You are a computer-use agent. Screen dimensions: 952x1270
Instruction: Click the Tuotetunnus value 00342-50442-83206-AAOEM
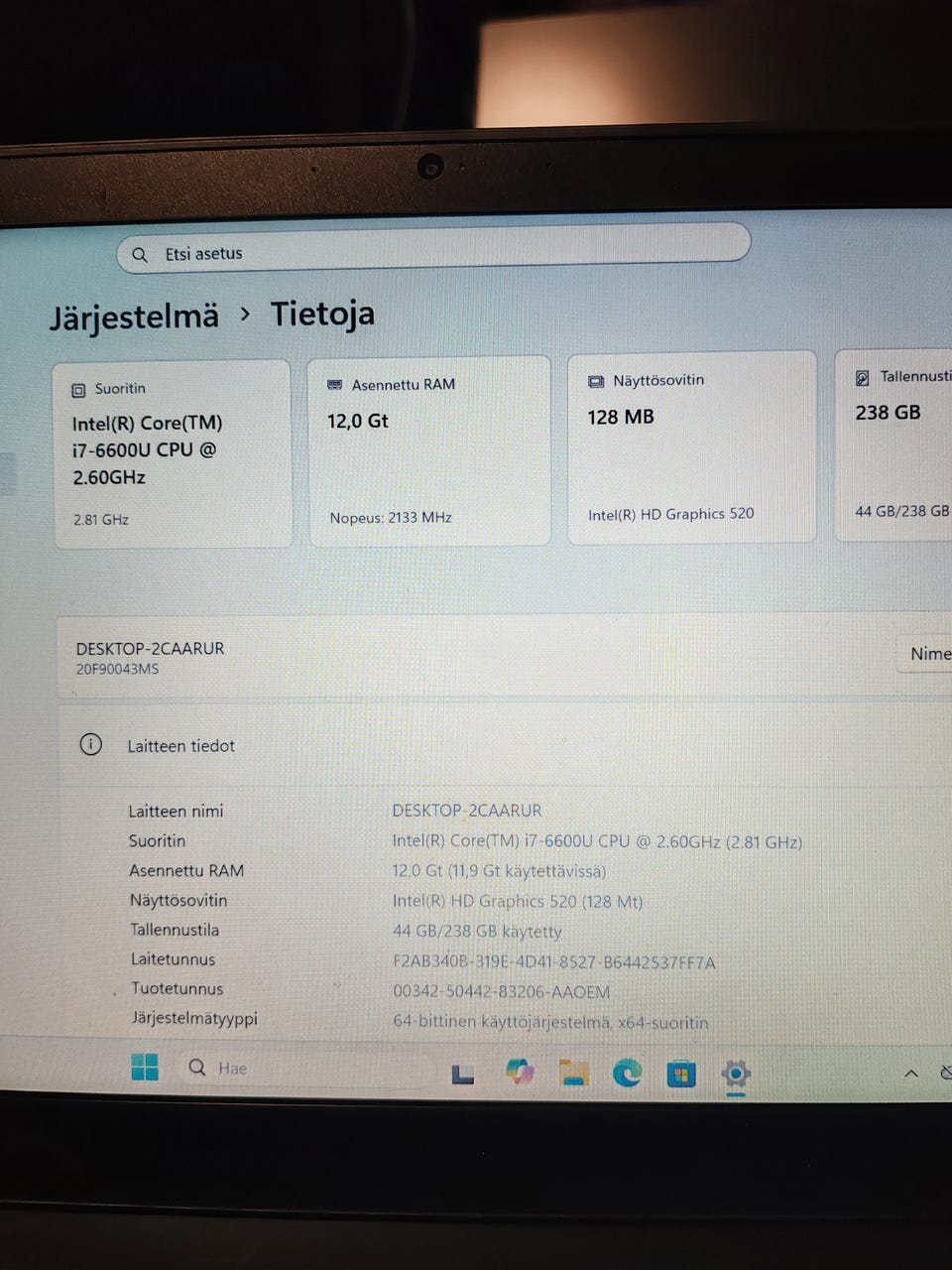pyautogui.click(x=502, y=991)
